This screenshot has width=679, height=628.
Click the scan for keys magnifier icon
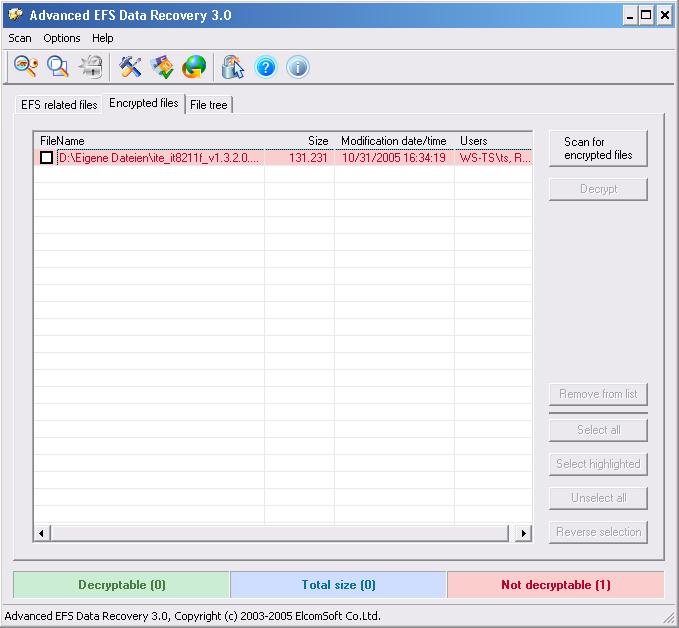pos(26,67)
